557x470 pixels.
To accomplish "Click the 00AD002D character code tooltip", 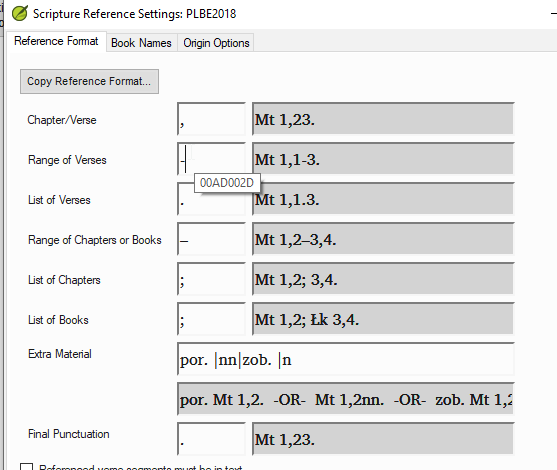I will [x=227, y=183].
